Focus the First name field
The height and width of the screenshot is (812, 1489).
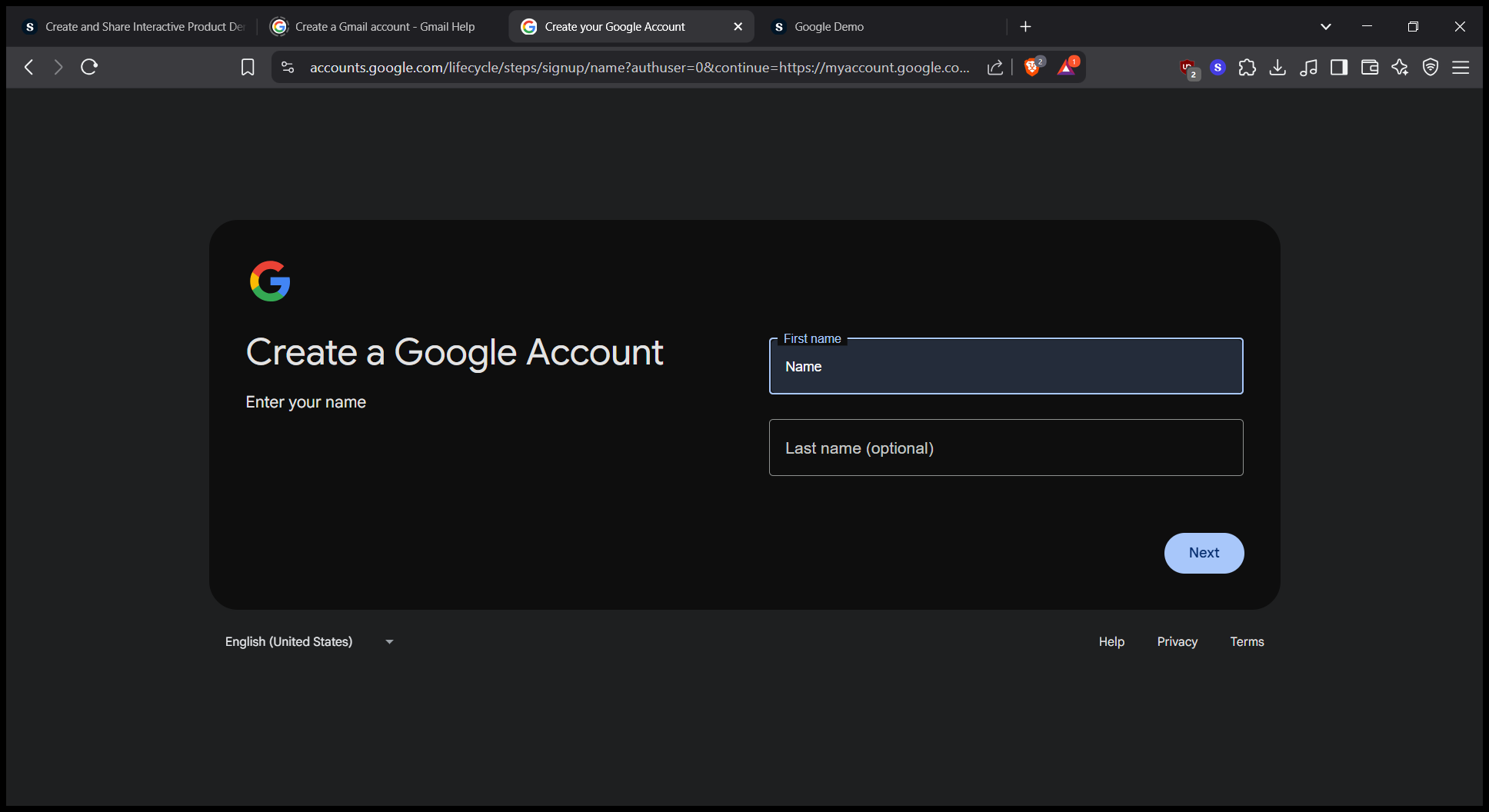(1006, 366)
